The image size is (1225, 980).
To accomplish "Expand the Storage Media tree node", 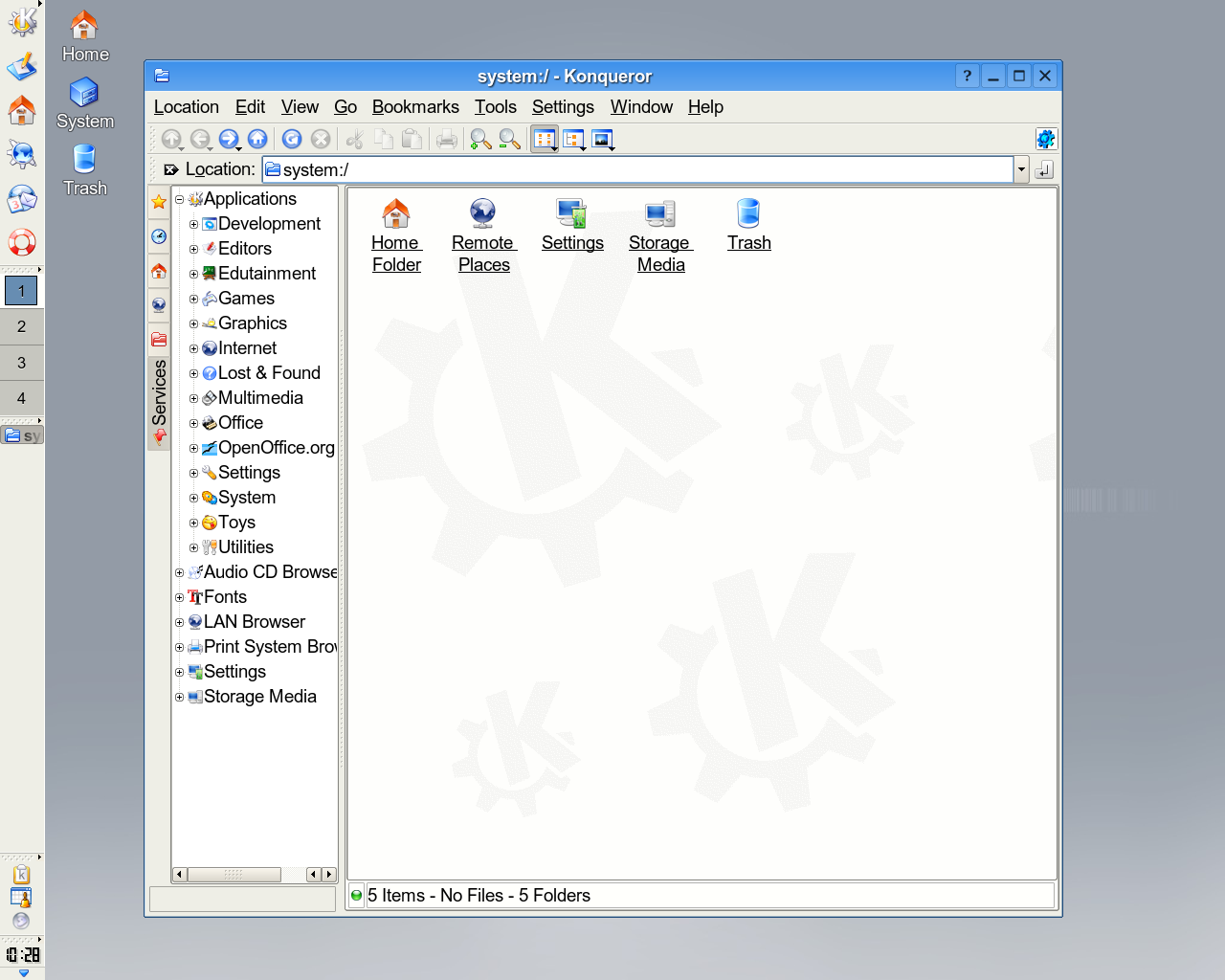I will (179, 697).
